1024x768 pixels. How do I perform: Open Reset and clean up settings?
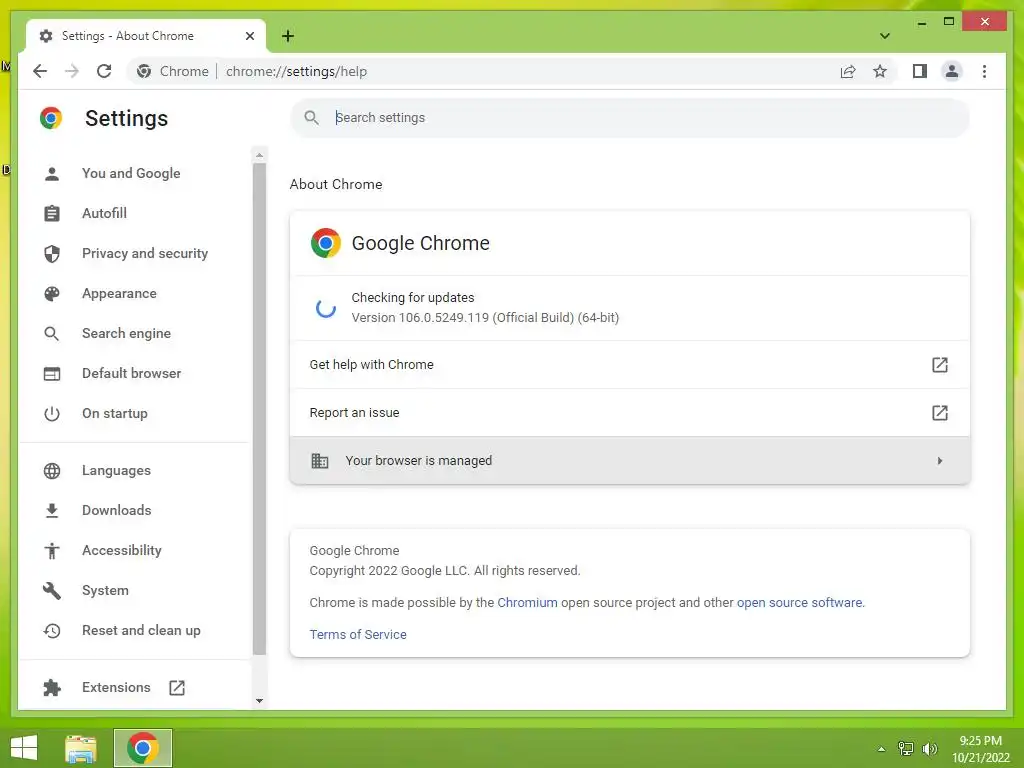click(141, 630)
